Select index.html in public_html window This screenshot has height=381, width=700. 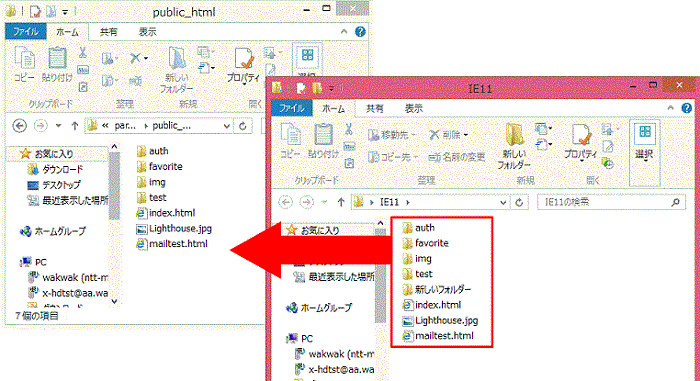(166, 213)
